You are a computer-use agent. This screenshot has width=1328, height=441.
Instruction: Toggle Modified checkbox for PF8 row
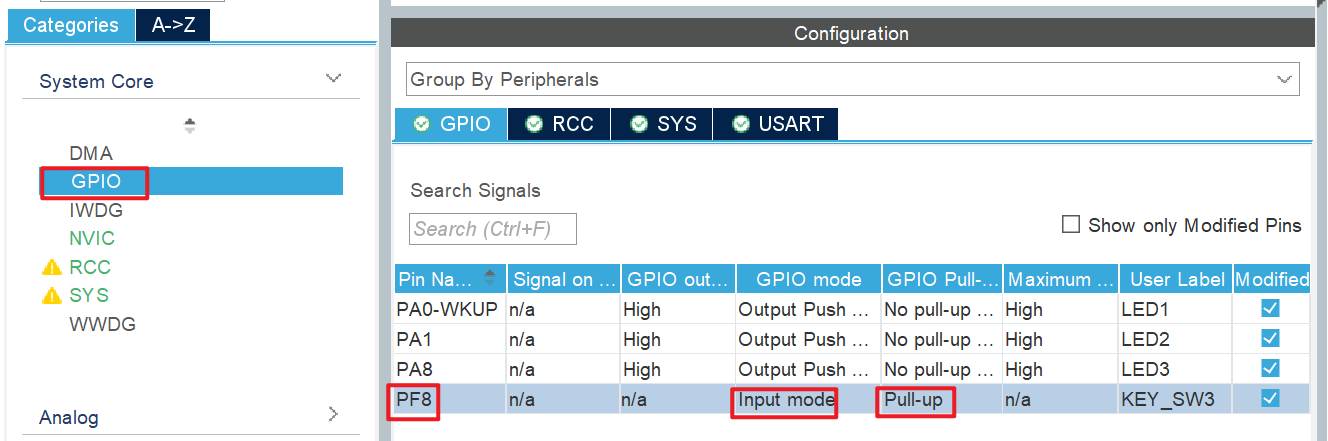click(x=1270, y=399)
